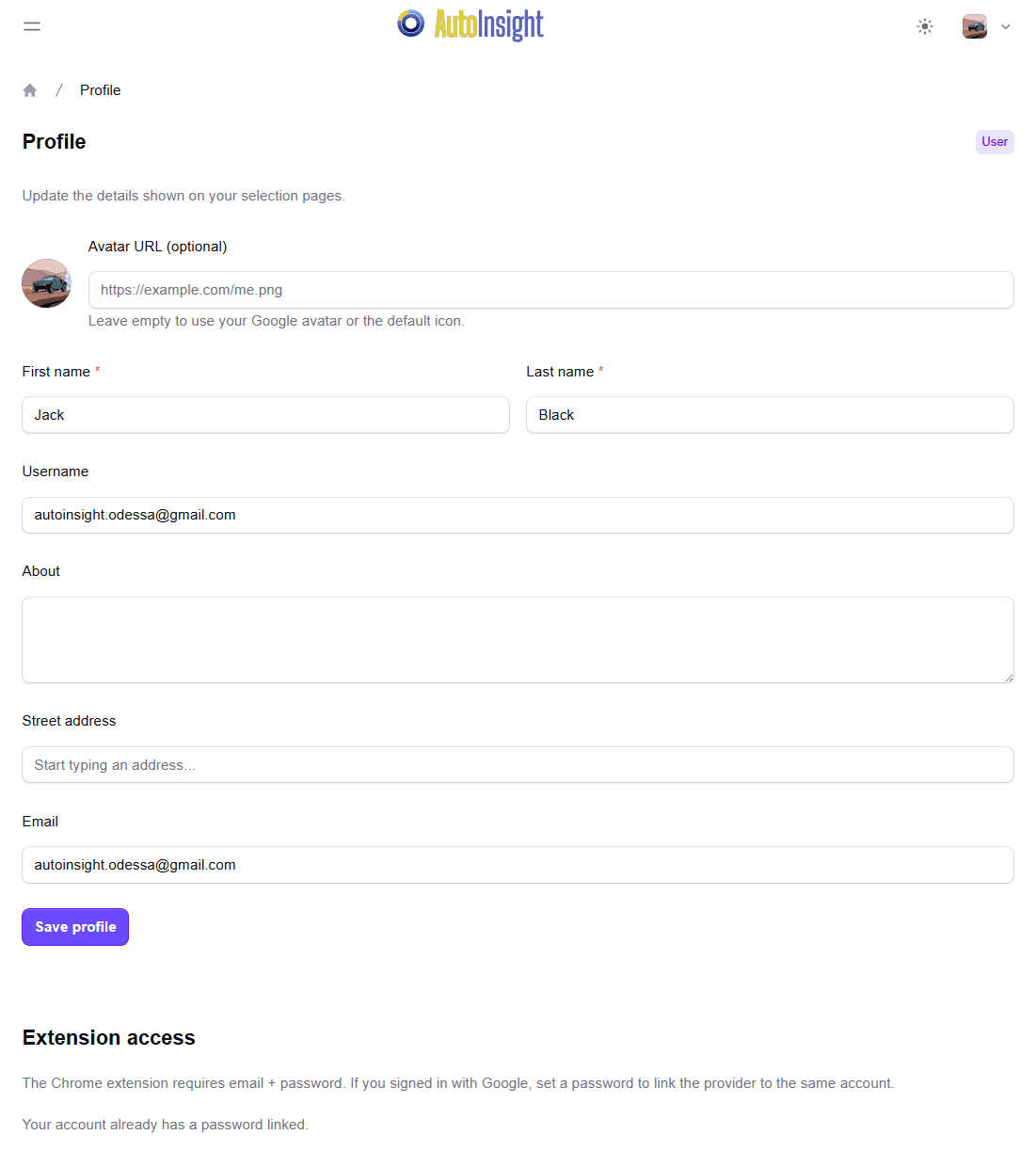1036x1151 pixels.
Task: Click the Avatar URL input field
Action: pos(550,290)
